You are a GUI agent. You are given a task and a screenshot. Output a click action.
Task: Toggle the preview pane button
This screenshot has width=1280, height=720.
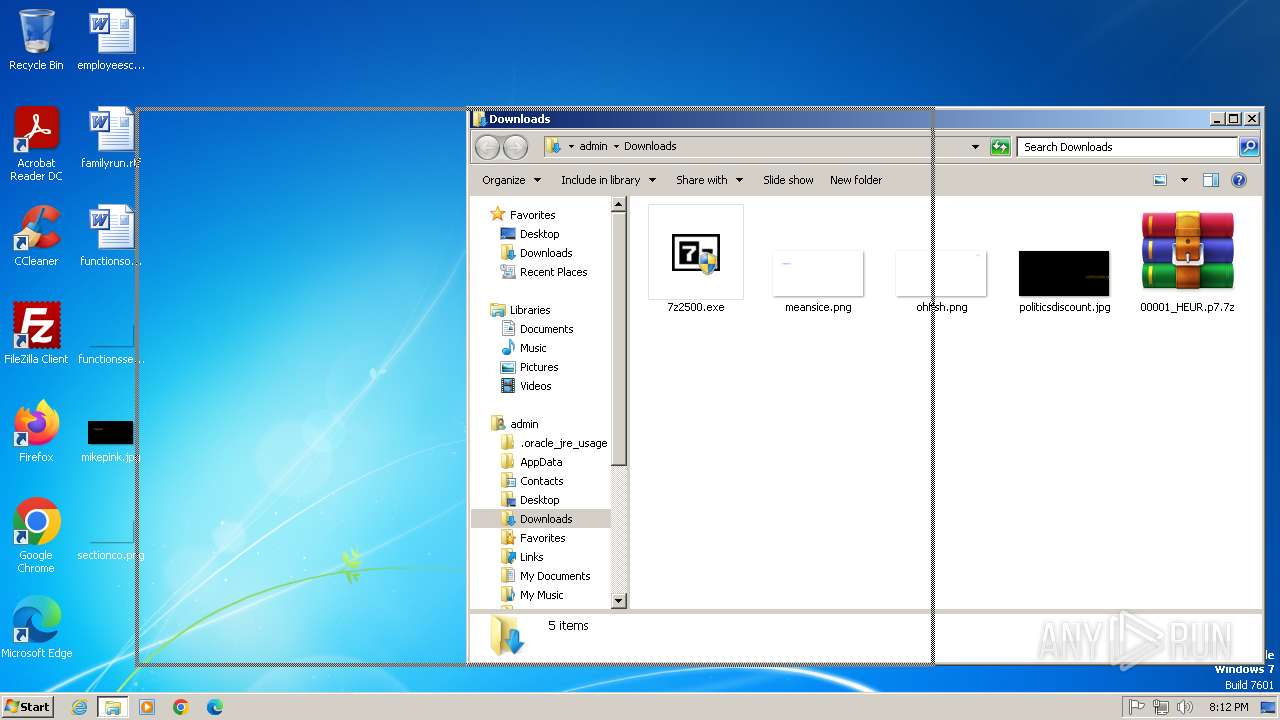[1211, 180]
